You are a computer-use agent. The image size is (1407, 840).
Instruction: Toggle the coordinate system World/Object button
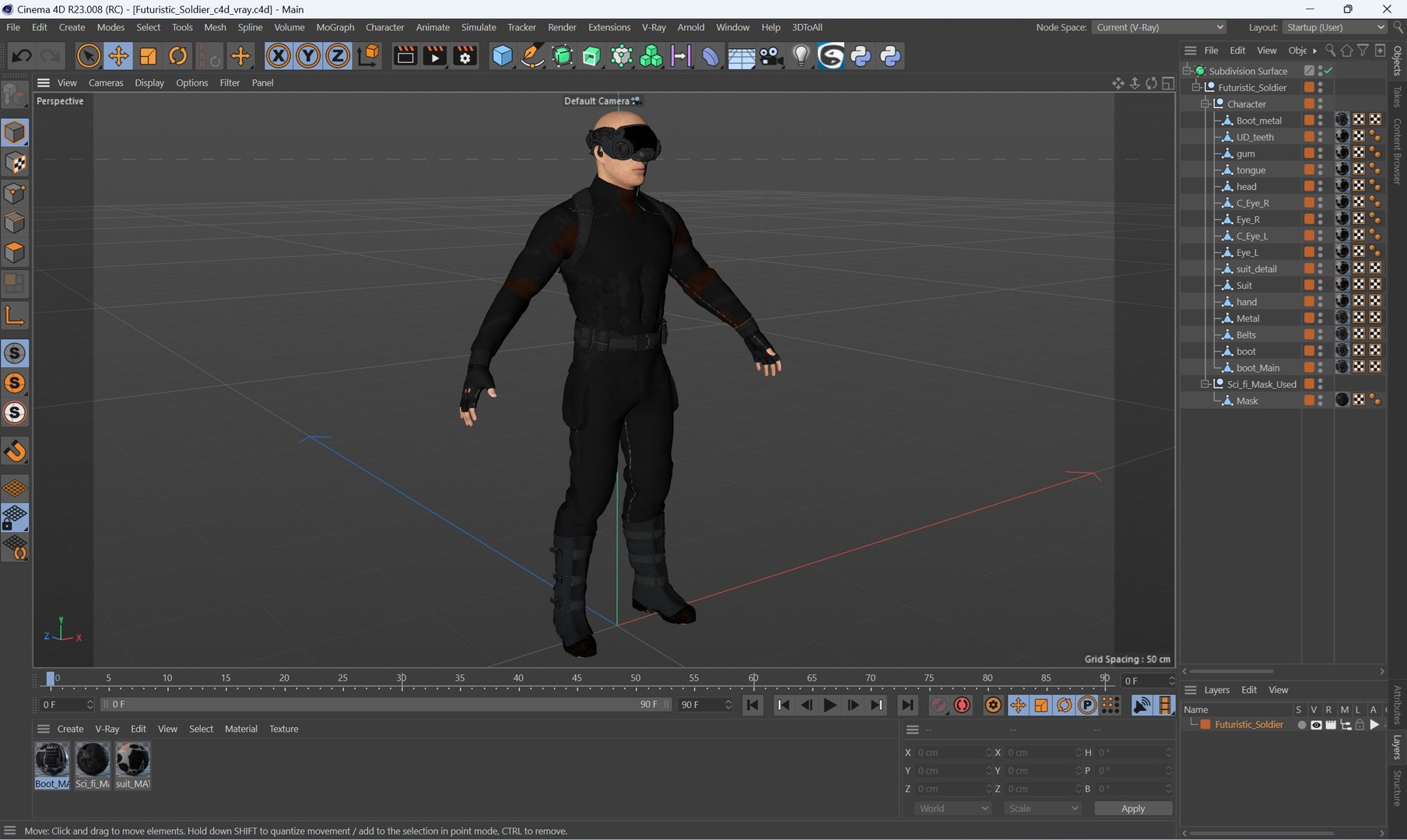368,56
